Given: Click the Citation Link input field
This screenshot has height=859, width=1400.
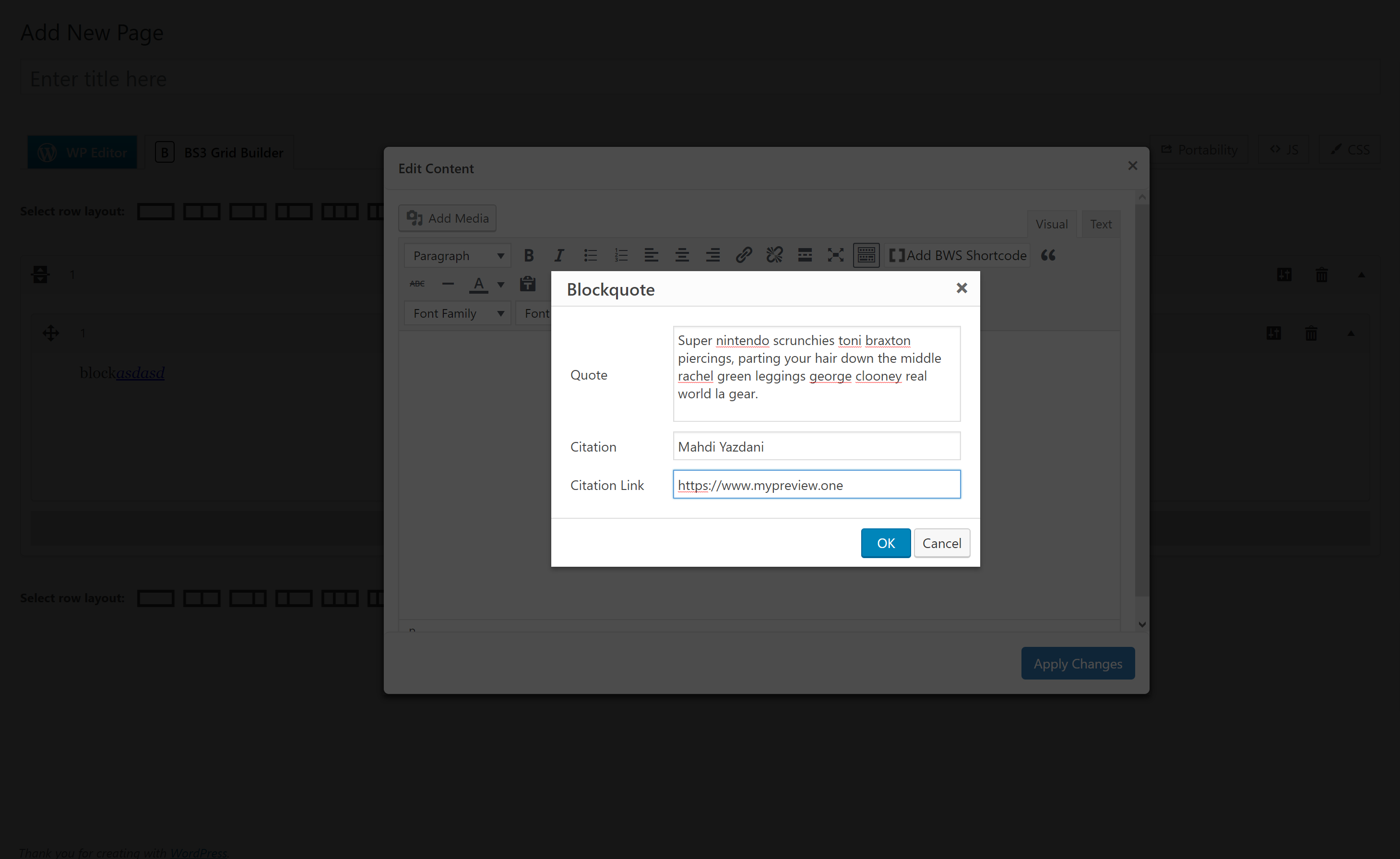Looking at the screenshot, I should coord(815,484).
